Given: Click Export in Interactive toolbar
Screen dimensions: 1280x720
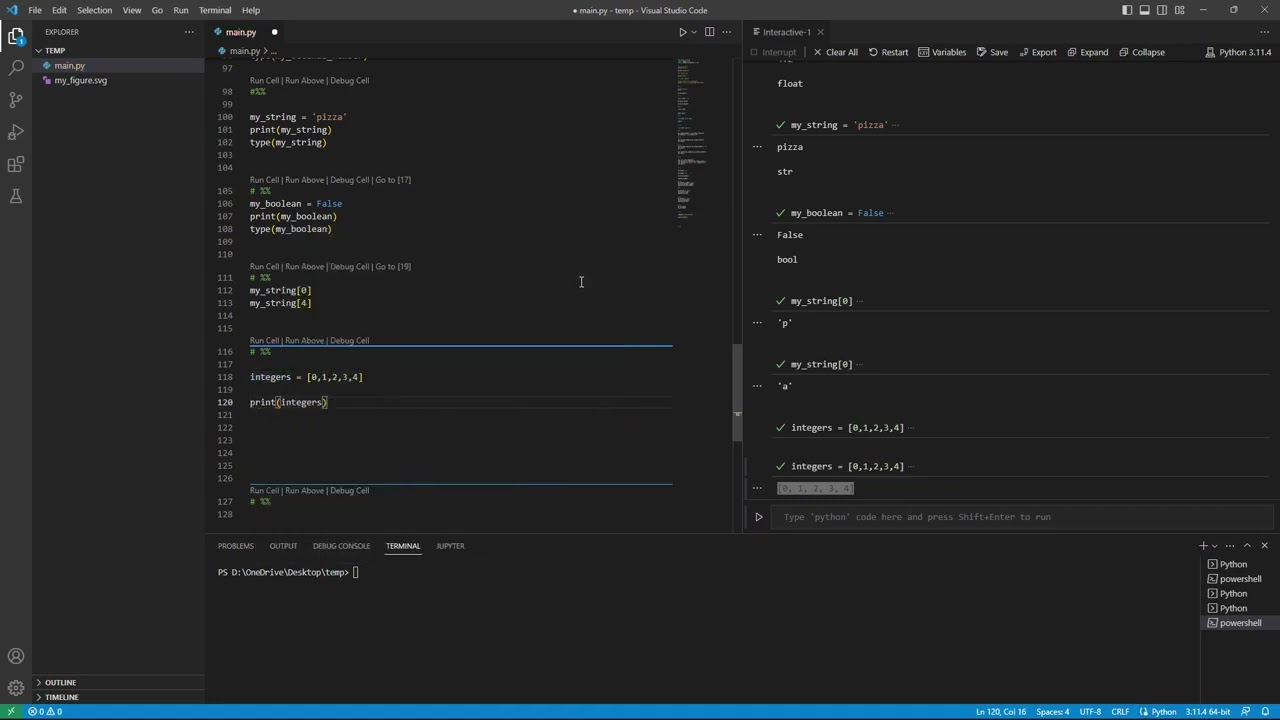Looking at the screenshot, I should pyautogui.click(x=1037, y=52).
